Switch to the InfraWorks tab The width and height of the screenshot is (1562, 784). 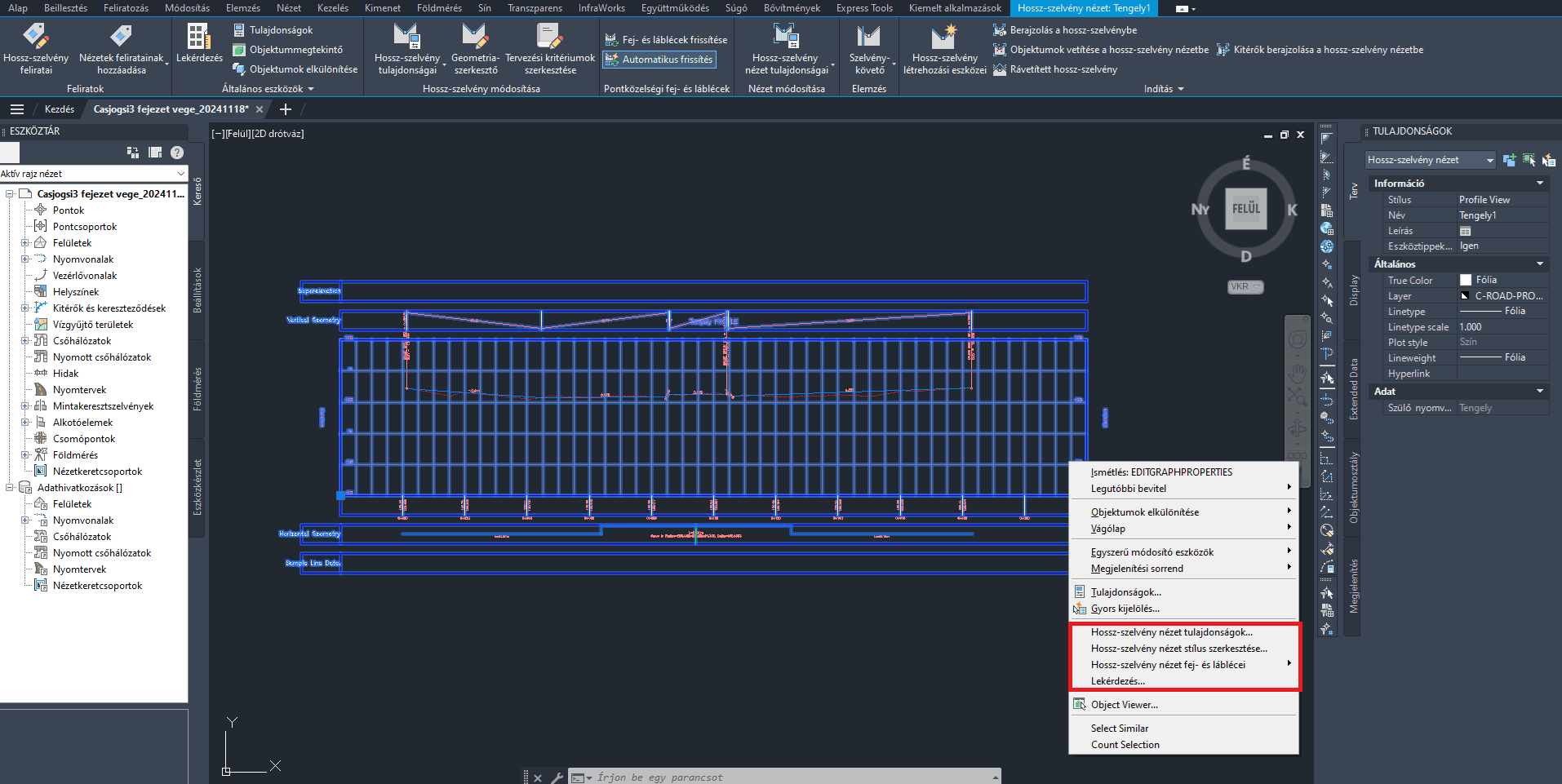pyautogui.click(x=601, y=8)
